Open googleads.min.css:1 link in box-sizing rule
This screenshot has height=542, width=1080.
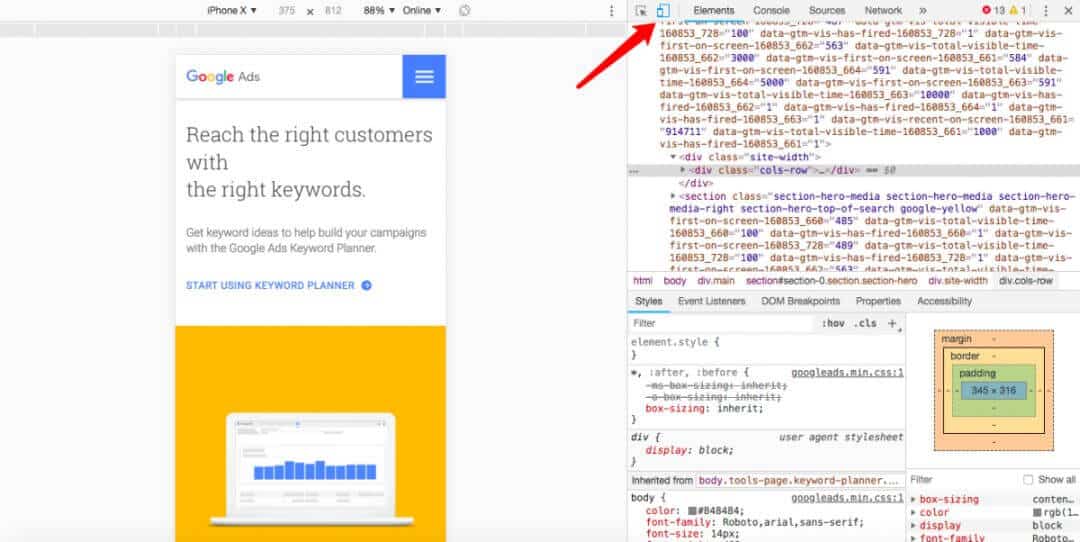click(x=847, y=373)
